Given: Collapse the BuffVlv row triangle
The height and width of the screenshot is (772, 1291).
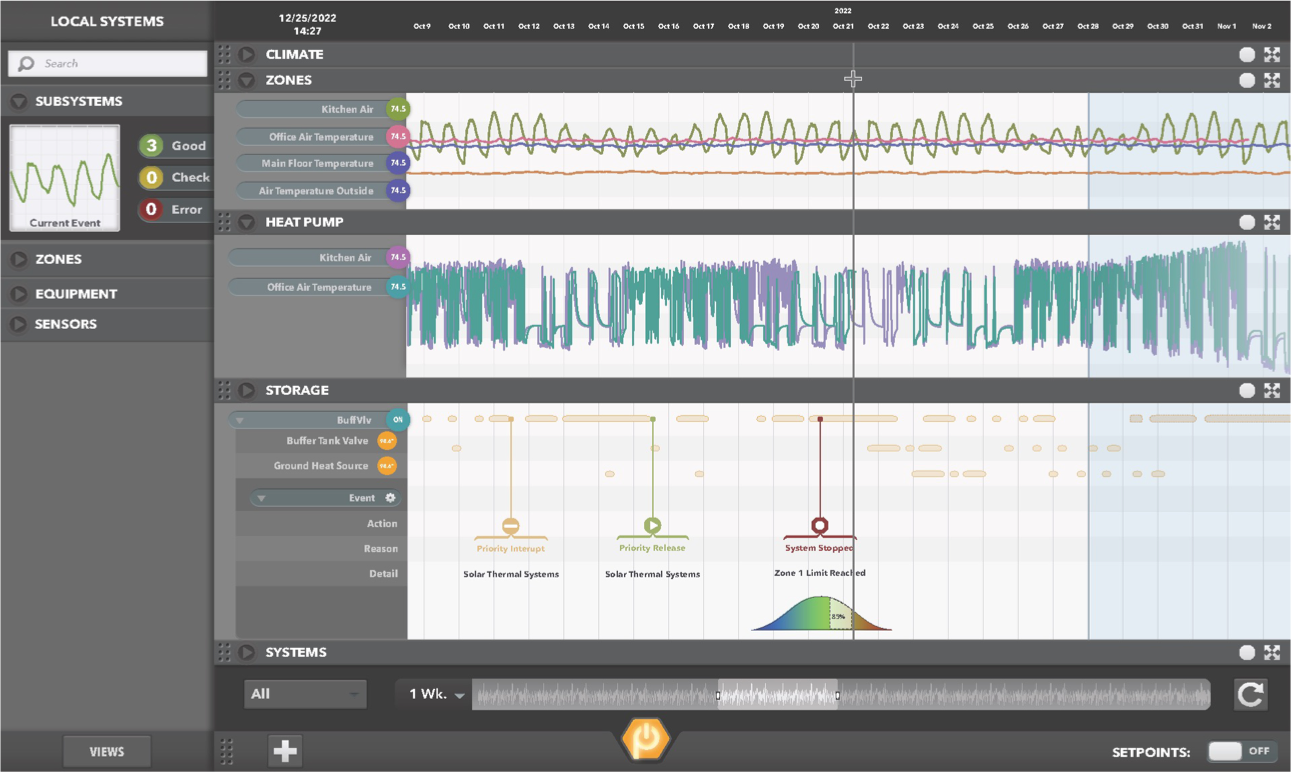Looking at the screenshot, I should tap(240, 420).
